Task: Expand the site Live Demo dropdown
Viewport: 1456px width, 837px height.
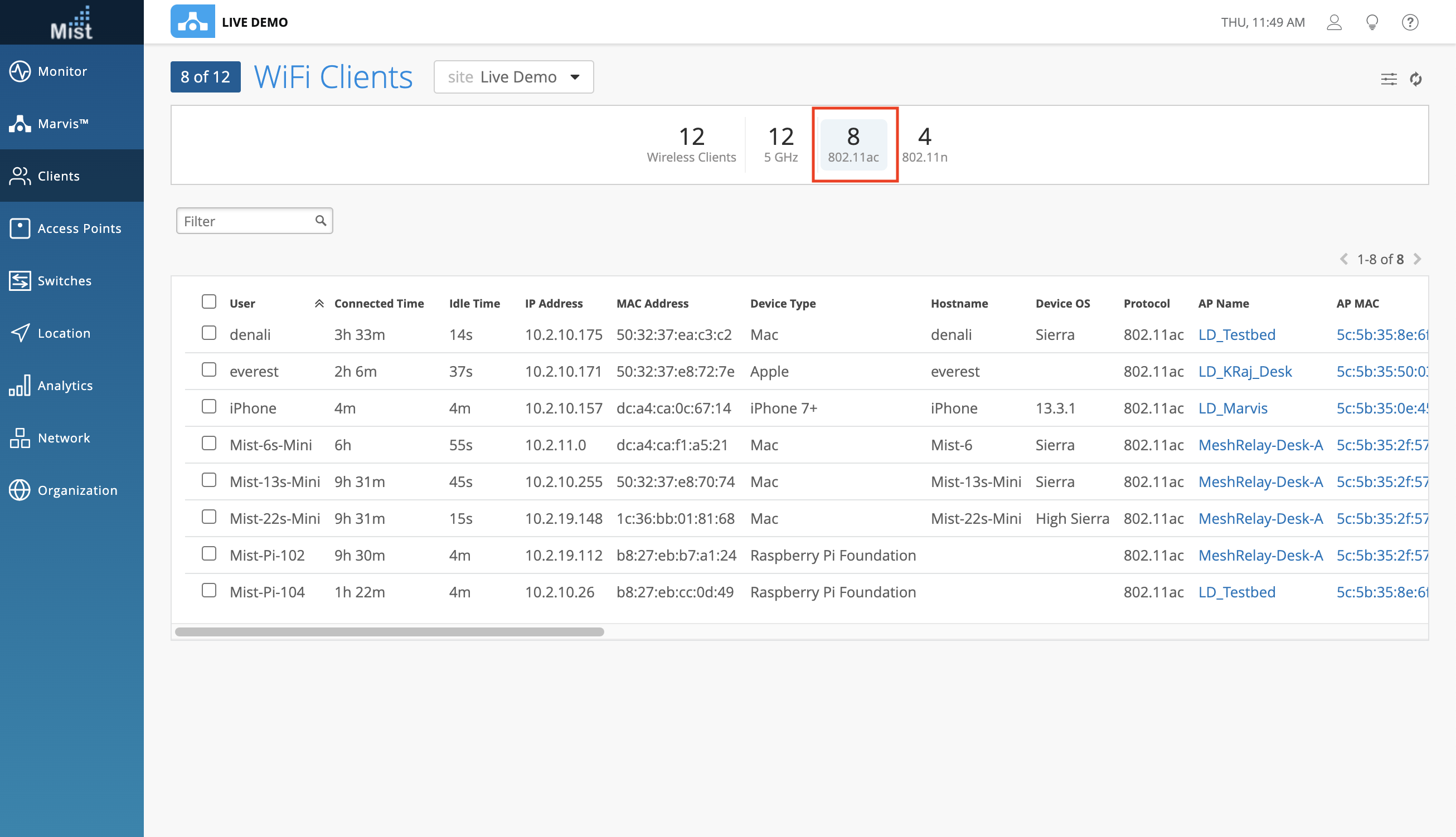Action: [513, 77]
